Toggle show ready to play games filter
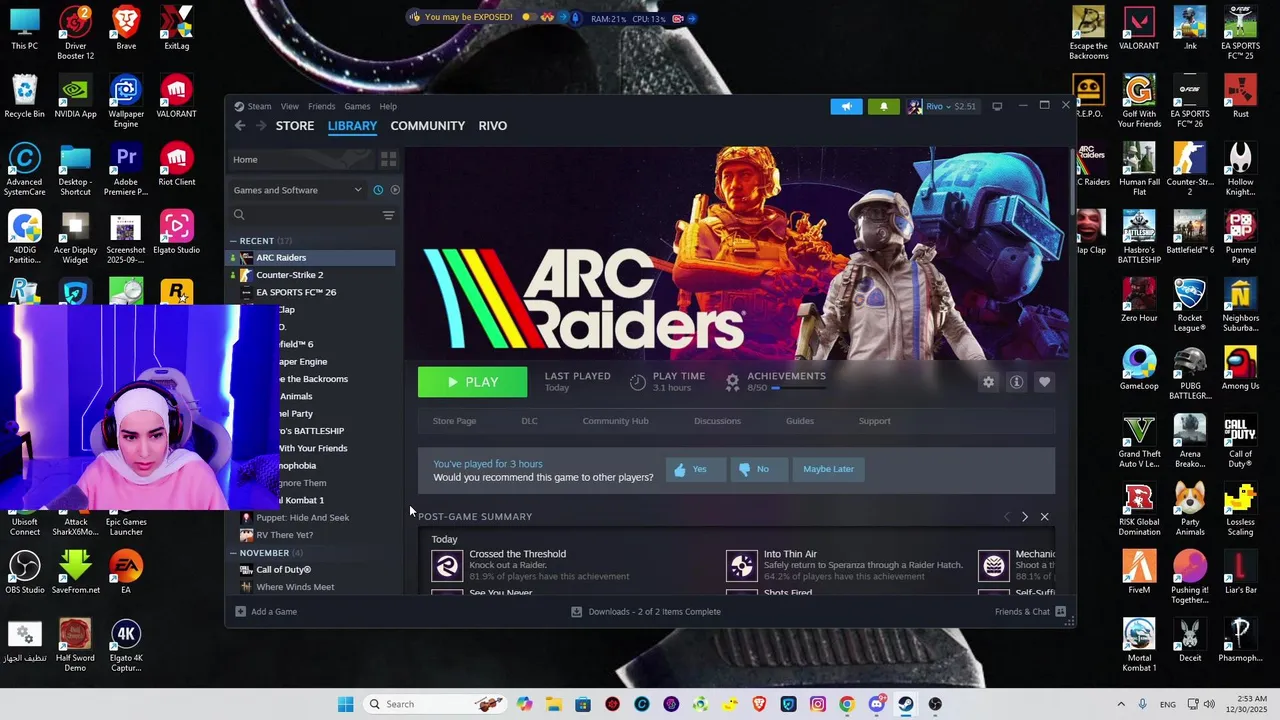This screenshot has height=720, width=1280. pos(395,190)
